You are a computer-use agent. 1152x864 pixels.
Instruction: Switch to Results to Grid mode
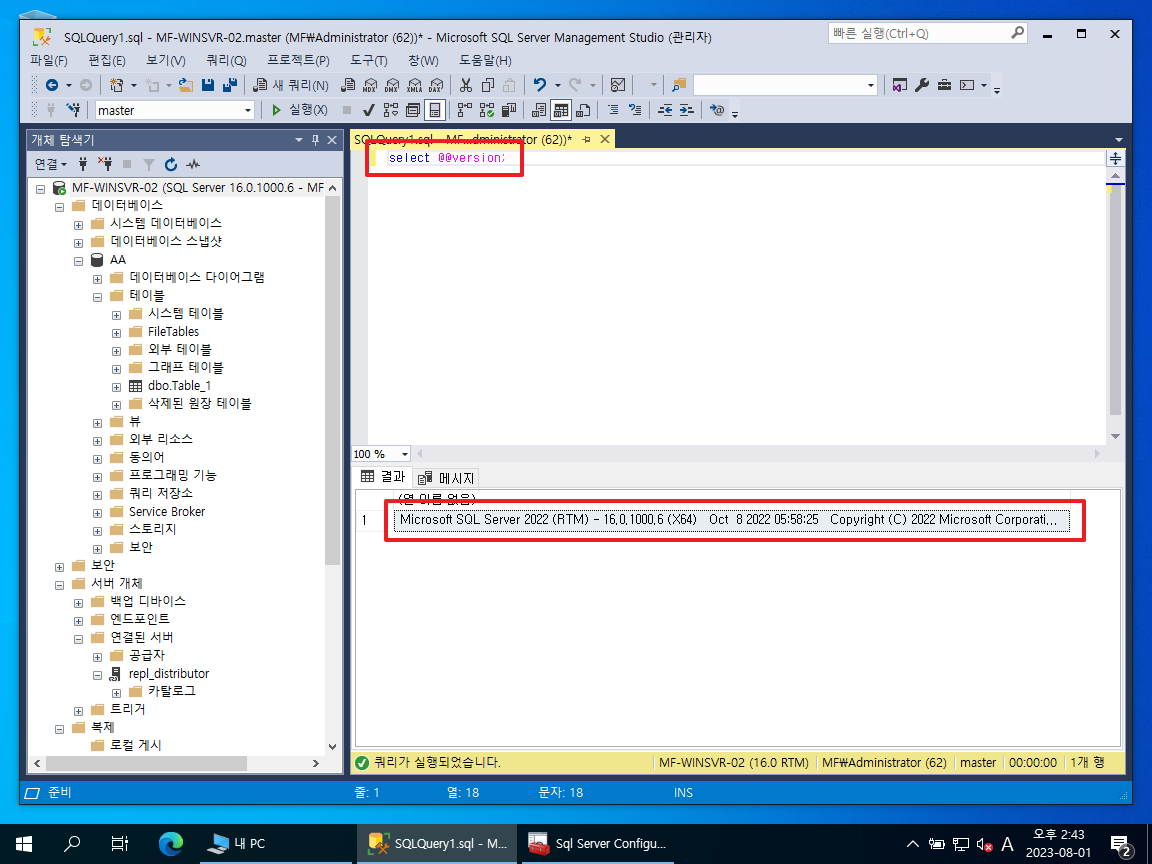click(561, 110)
